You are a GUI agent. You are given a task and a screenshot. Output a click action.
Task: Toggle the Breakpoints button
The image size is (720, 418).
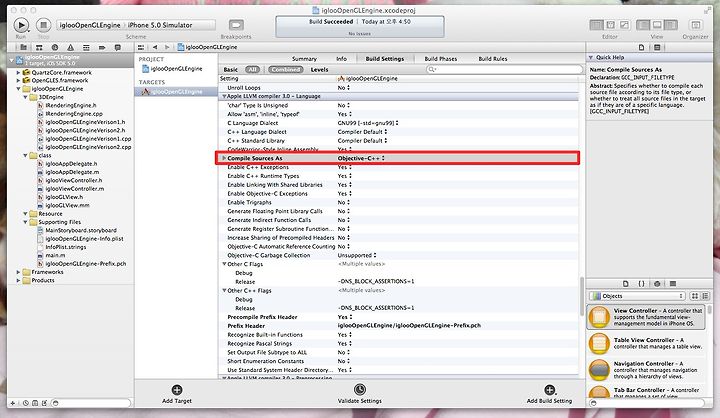[236, 25]
